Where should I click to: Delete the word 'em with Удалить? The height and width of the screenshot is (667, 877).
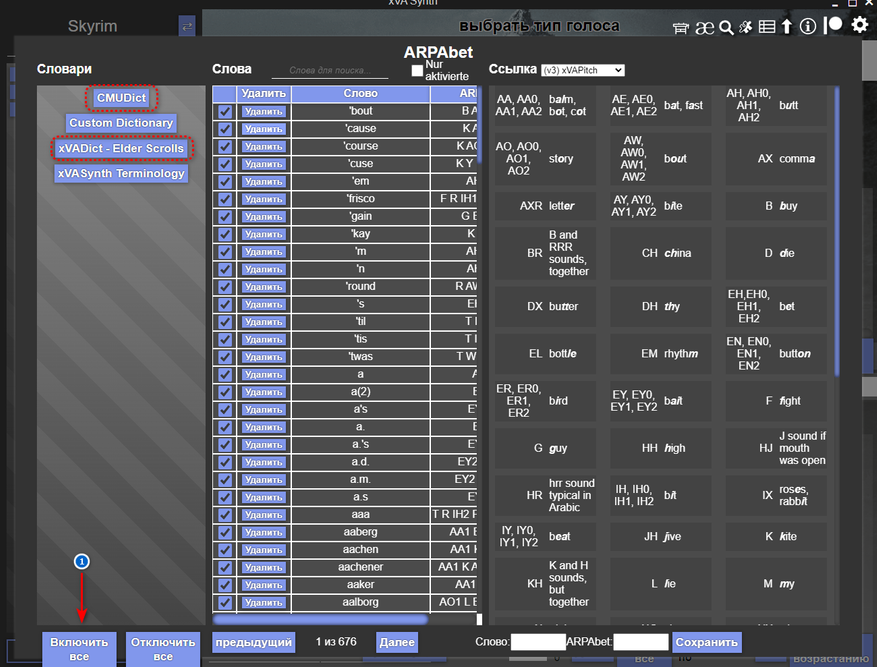point(263,182)
